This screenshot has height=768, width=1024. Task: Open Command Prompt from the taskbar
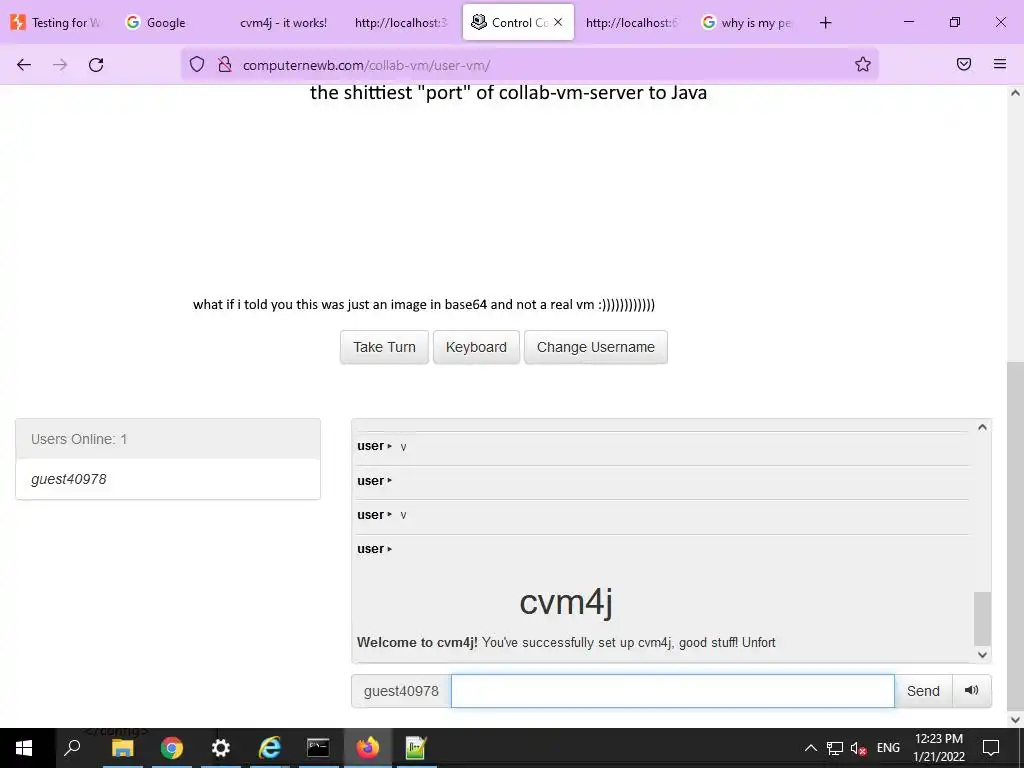click(318, 748)
